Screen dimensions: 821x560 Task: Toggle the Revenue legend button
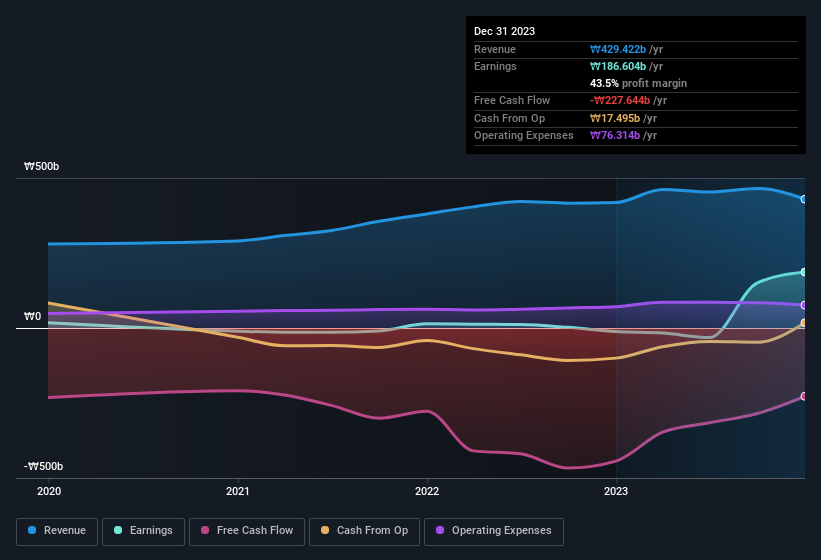click(x=57, y=532)
